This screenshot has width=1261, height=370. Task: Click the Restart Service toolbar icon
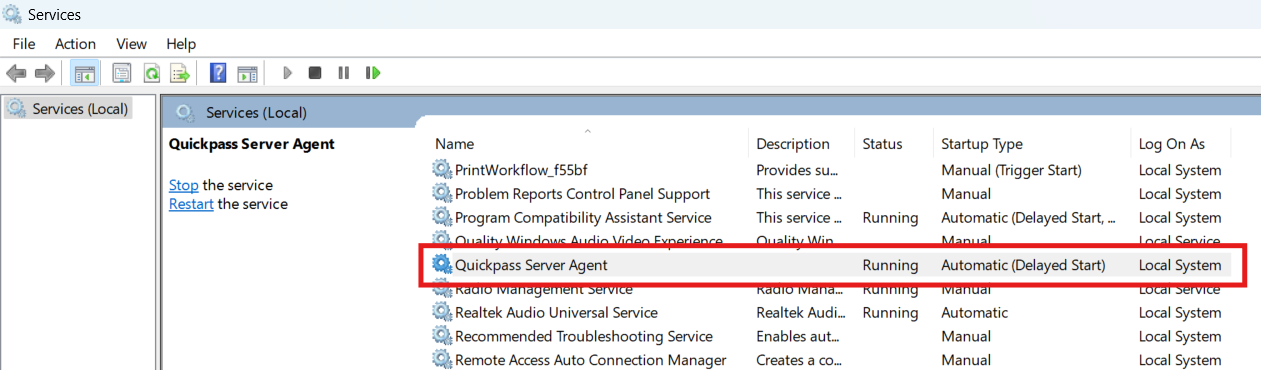373,73
